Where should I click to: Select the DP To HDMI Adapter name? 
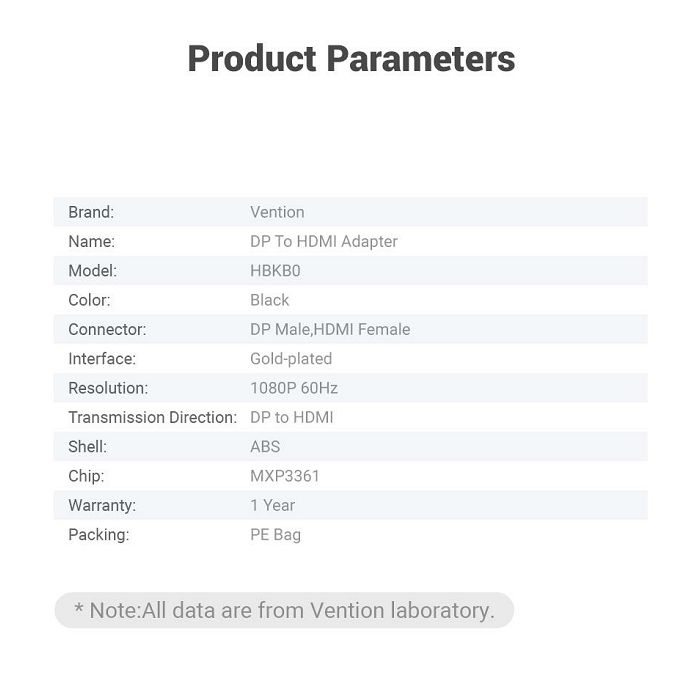tap(324, 242)
